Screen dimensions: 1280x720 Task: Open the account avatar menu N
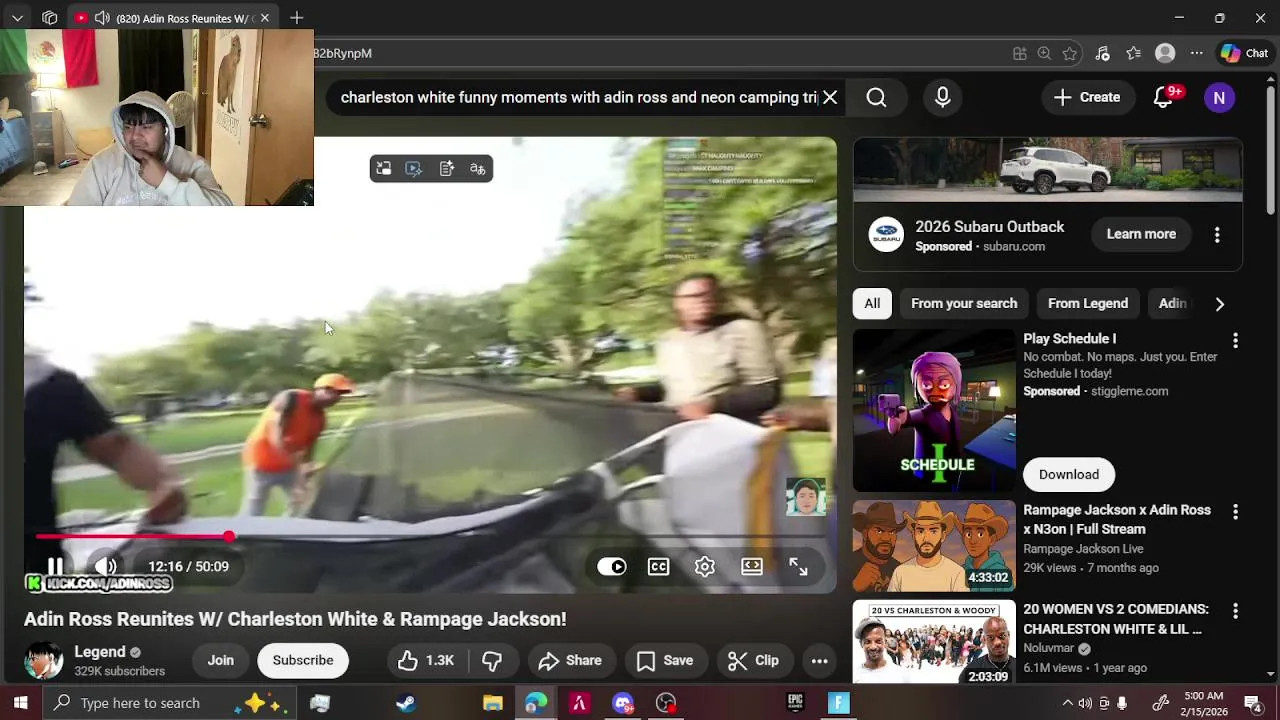point(1219,97)
